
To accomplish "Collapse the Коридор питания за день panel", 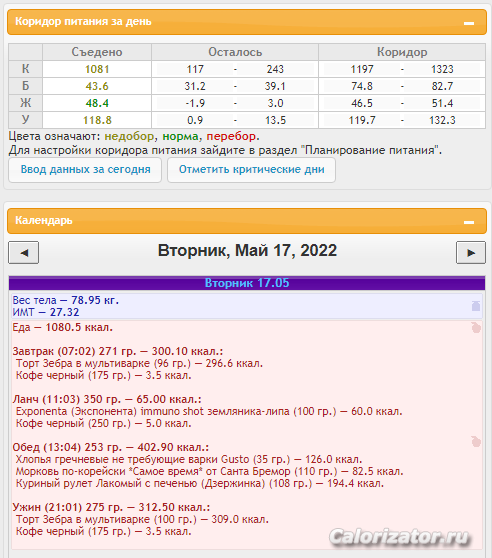I will tap(469, 23).
